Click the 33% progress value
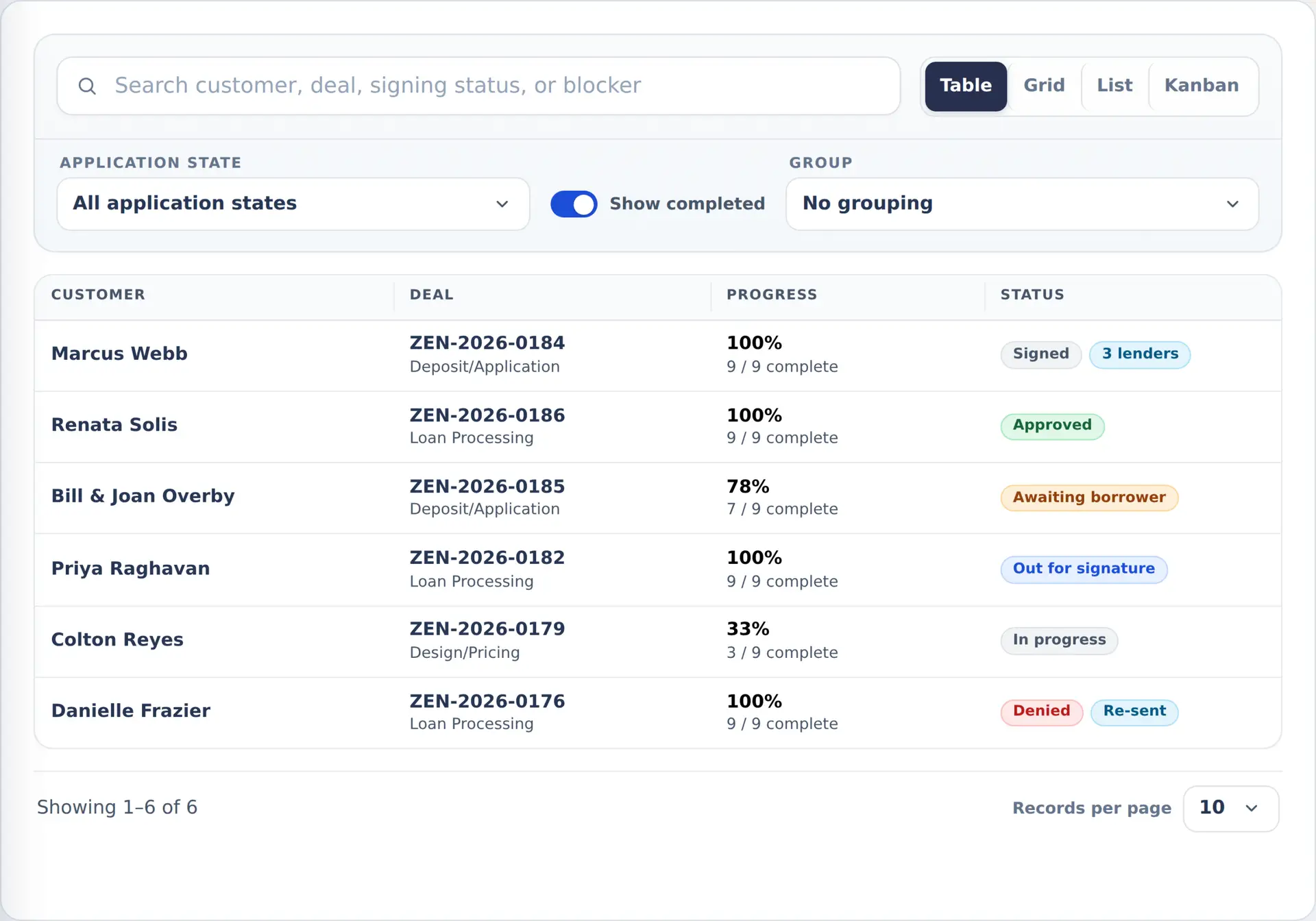Screen dimensions: 1316x921 (x=748, y=629)
